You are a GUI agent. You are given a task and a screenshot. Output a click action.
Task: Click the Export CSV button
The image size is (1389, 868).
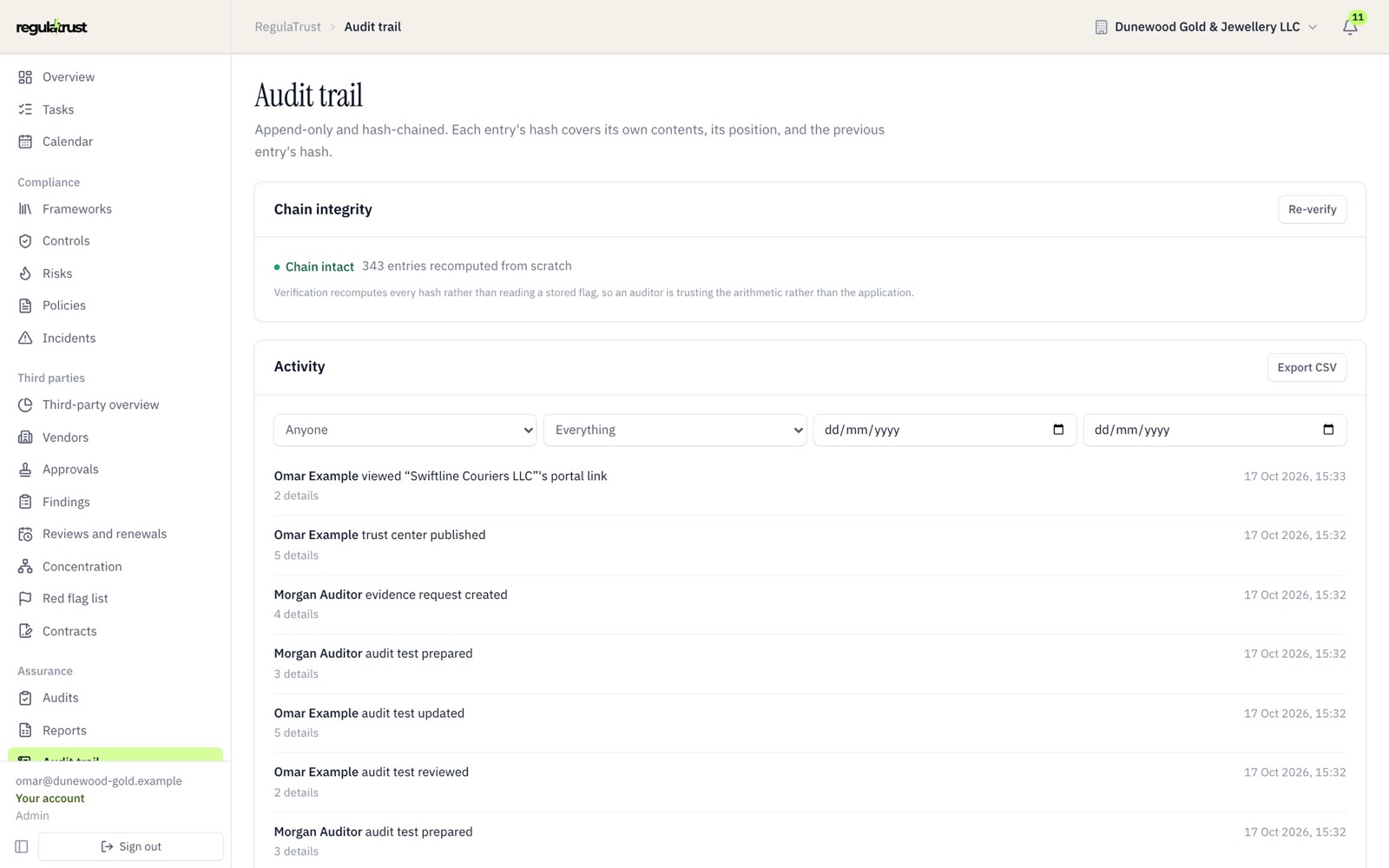(x=1307, y=367)
